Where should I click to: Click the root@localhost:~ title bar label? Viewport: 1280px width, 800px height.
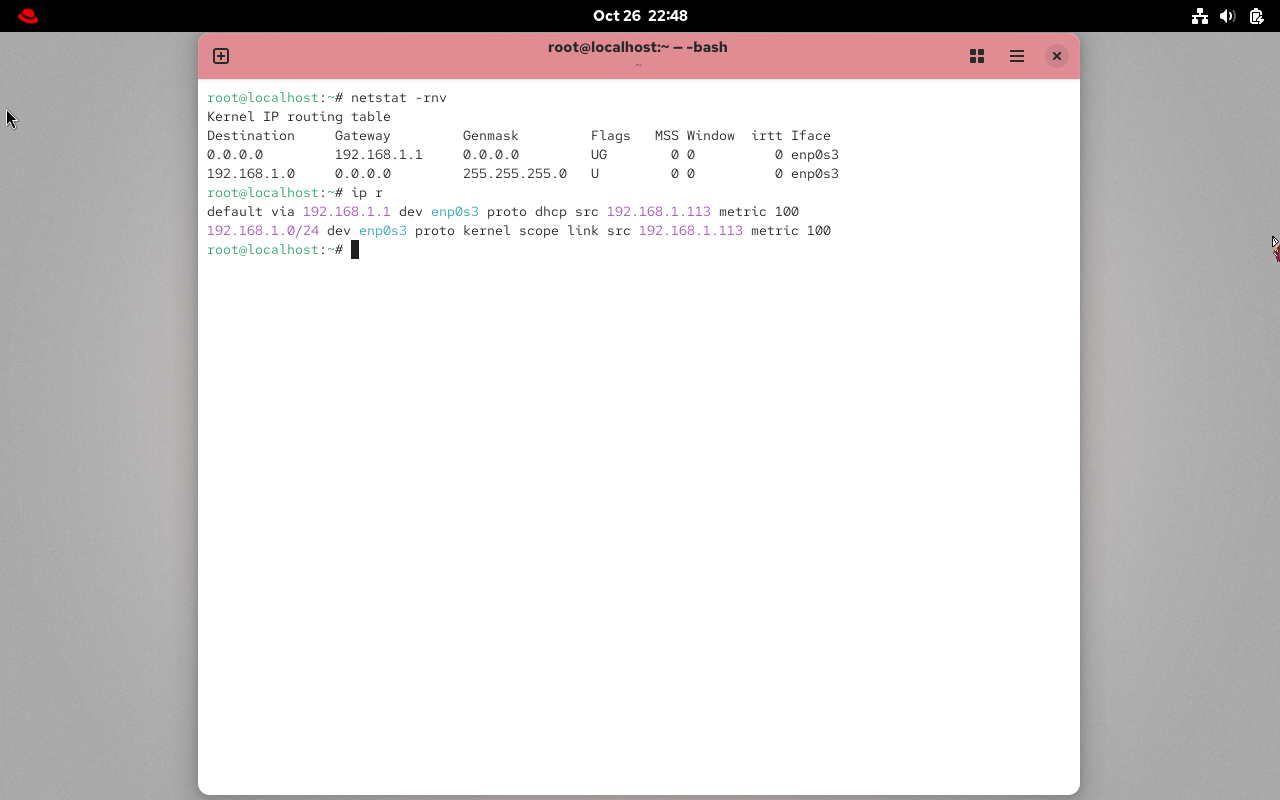tap(637, 47)
